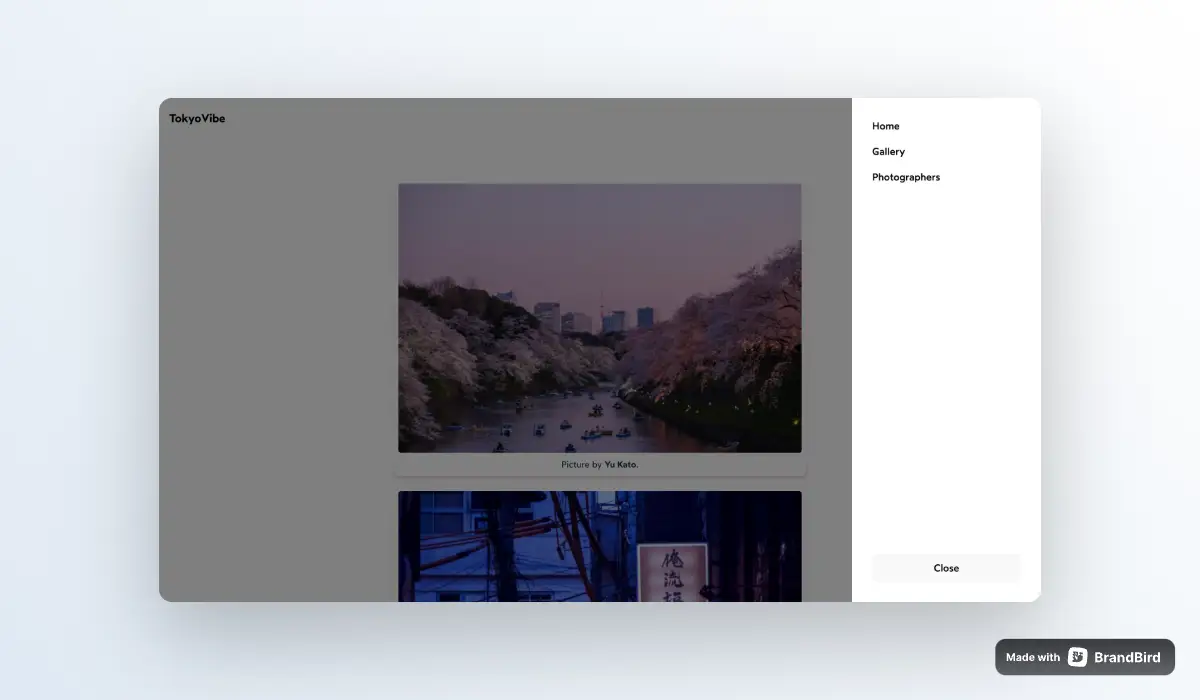Click the TokyoVibe logo

(197, 118)
